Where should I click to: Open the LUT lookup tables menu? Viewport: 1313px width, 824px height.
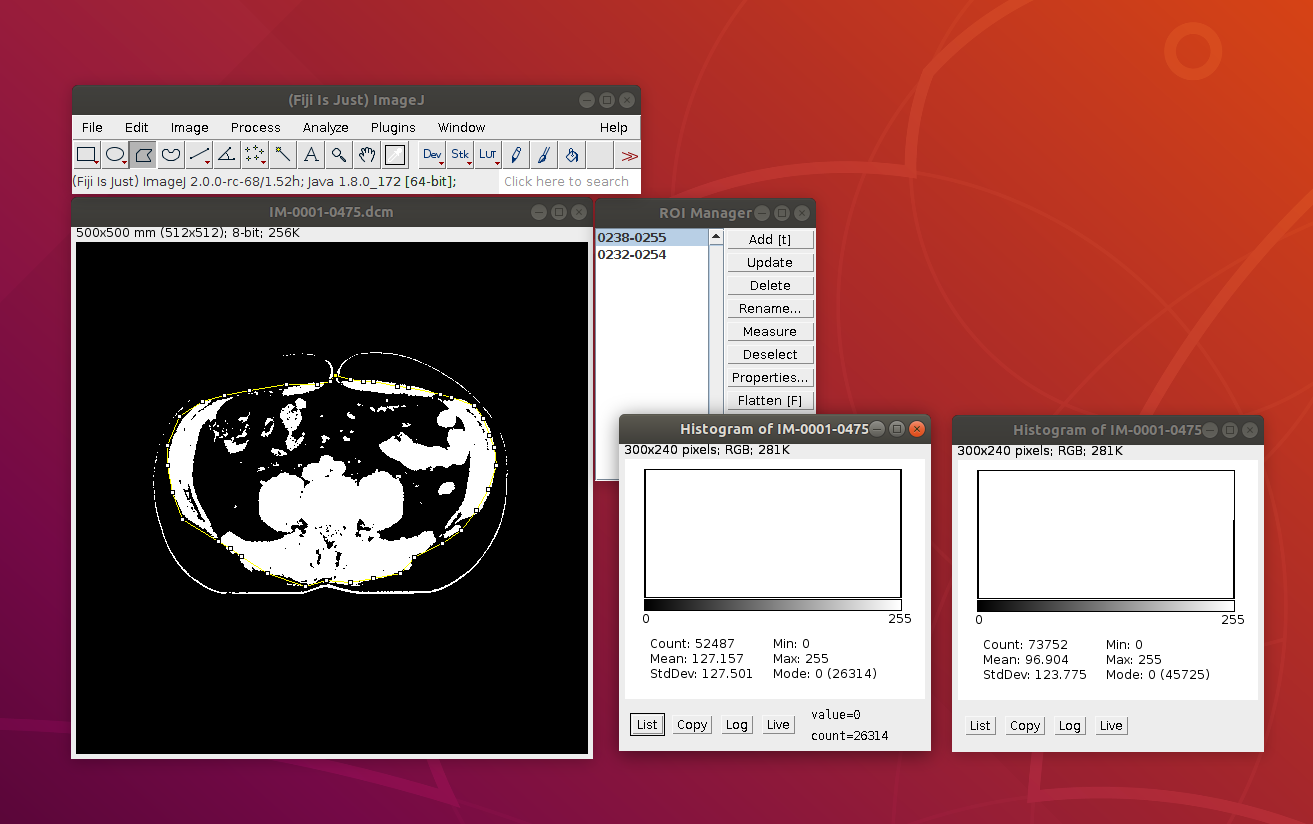click(488, 155)
